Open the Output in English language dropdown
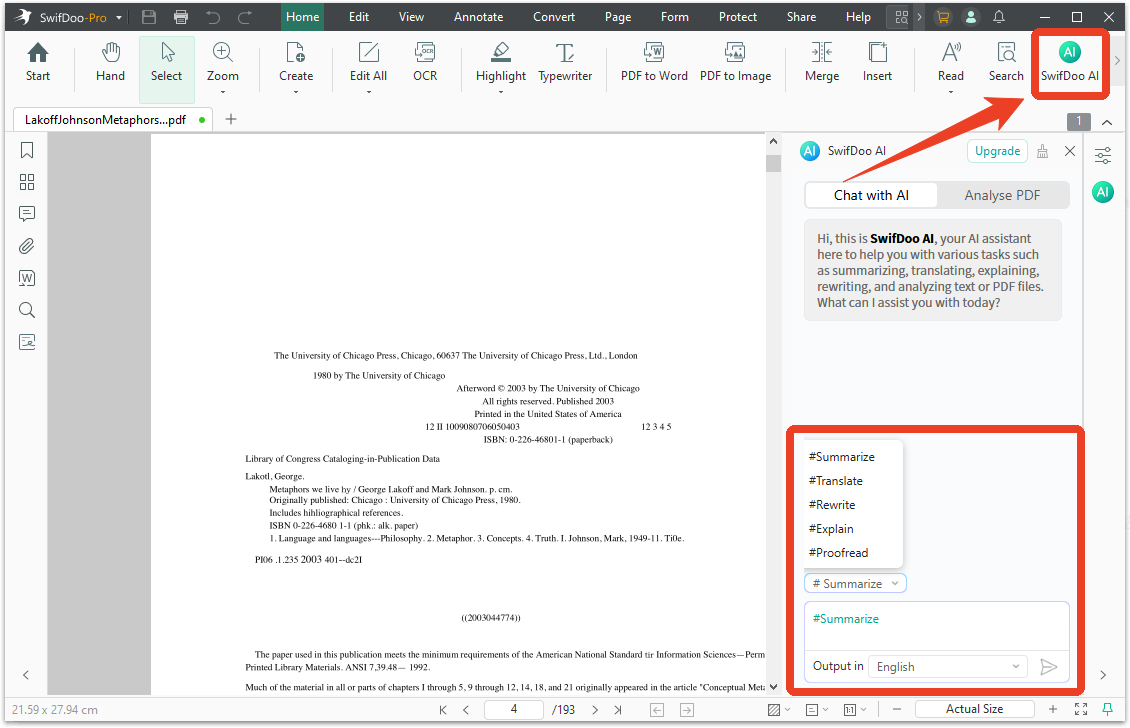This screenshot has width=1130, height=728. (x=948, y=667)
